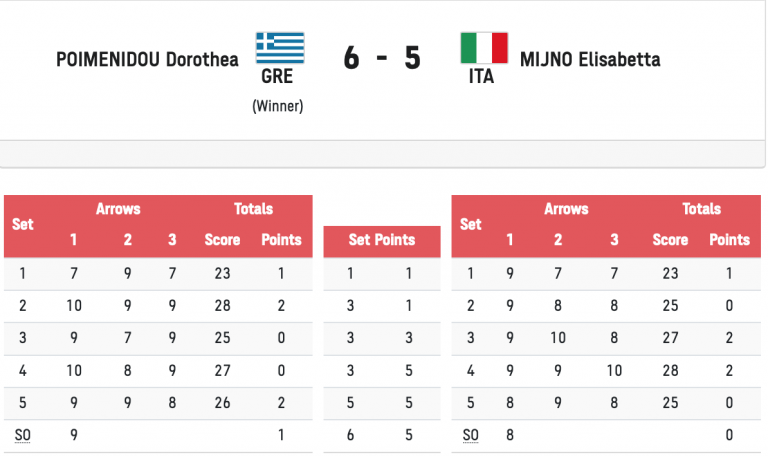Click Arrows header in Poimenidou's table
Image resolution: width=768 pixels, height=457 pixels.
[118, 209]
